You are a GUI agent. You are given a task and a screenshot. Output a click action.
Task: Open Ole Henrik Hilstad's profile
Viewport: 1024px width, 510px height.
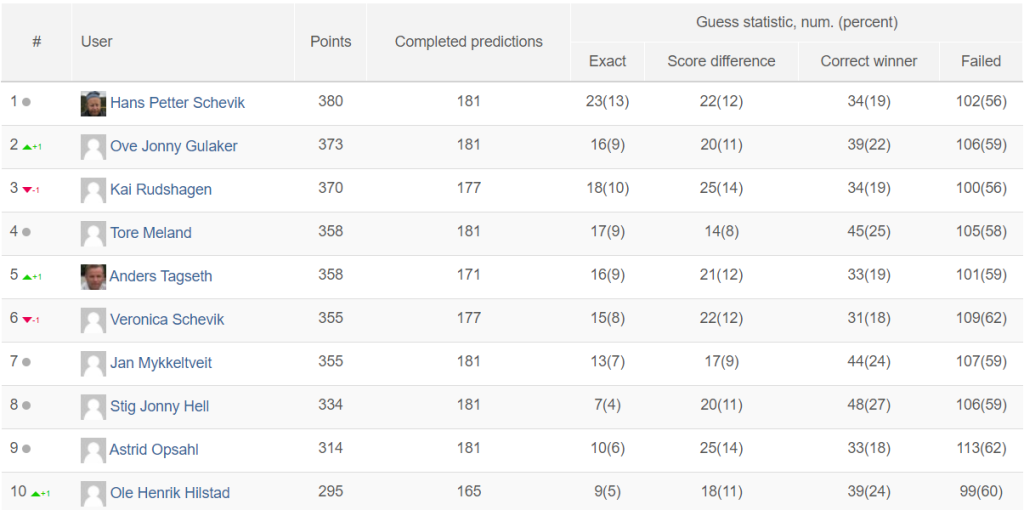[x=170, y=493]
